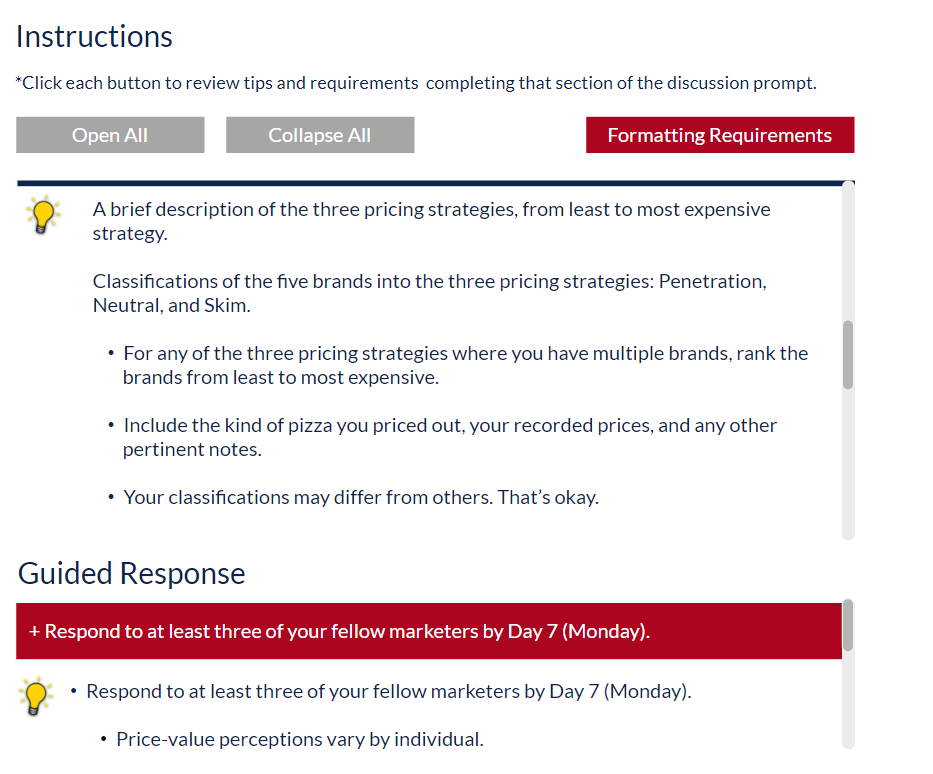
Task: Collapse the red 'Respond to at least three' bar
Action: pos(429,631)
